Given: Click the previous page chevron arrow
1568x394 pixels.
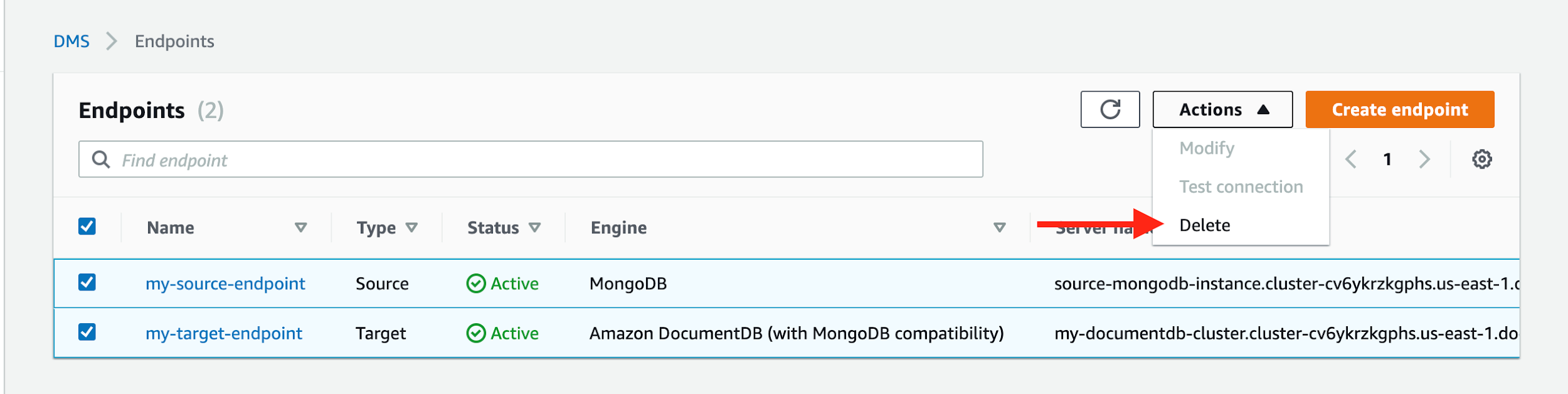Looking at the screenshot, I should [1350, 159].
